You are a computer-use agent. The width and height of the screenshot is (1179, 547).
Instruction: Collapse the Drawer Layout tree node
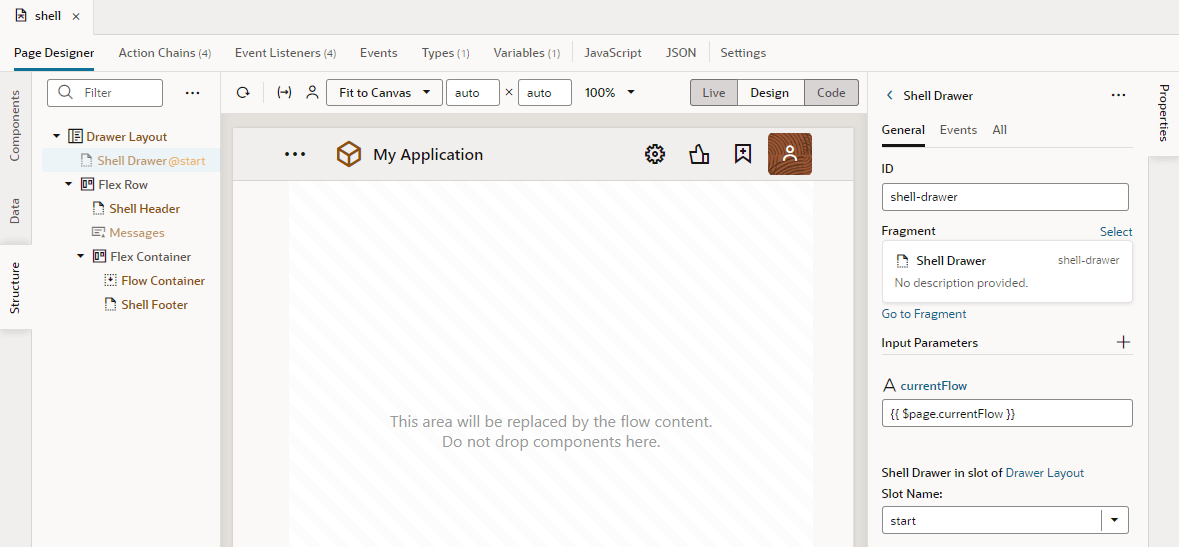(x=56, y=136)
